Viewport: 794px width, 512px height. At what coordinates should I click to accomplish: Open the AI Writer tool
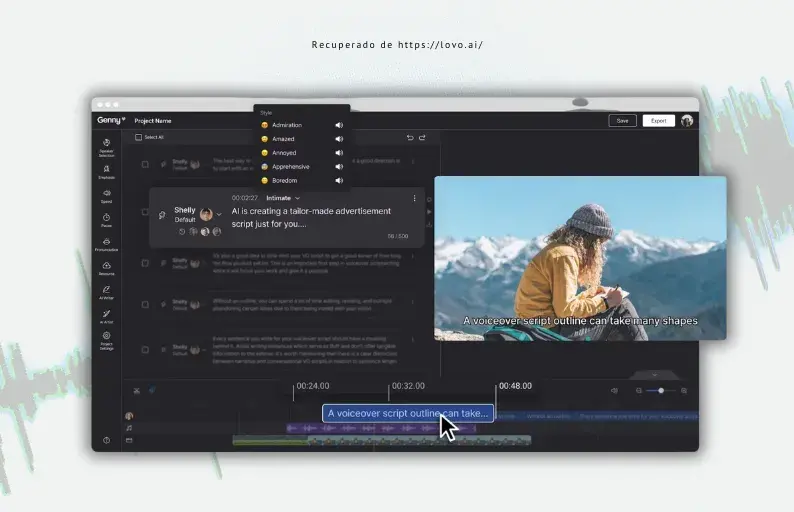[106, 291]
